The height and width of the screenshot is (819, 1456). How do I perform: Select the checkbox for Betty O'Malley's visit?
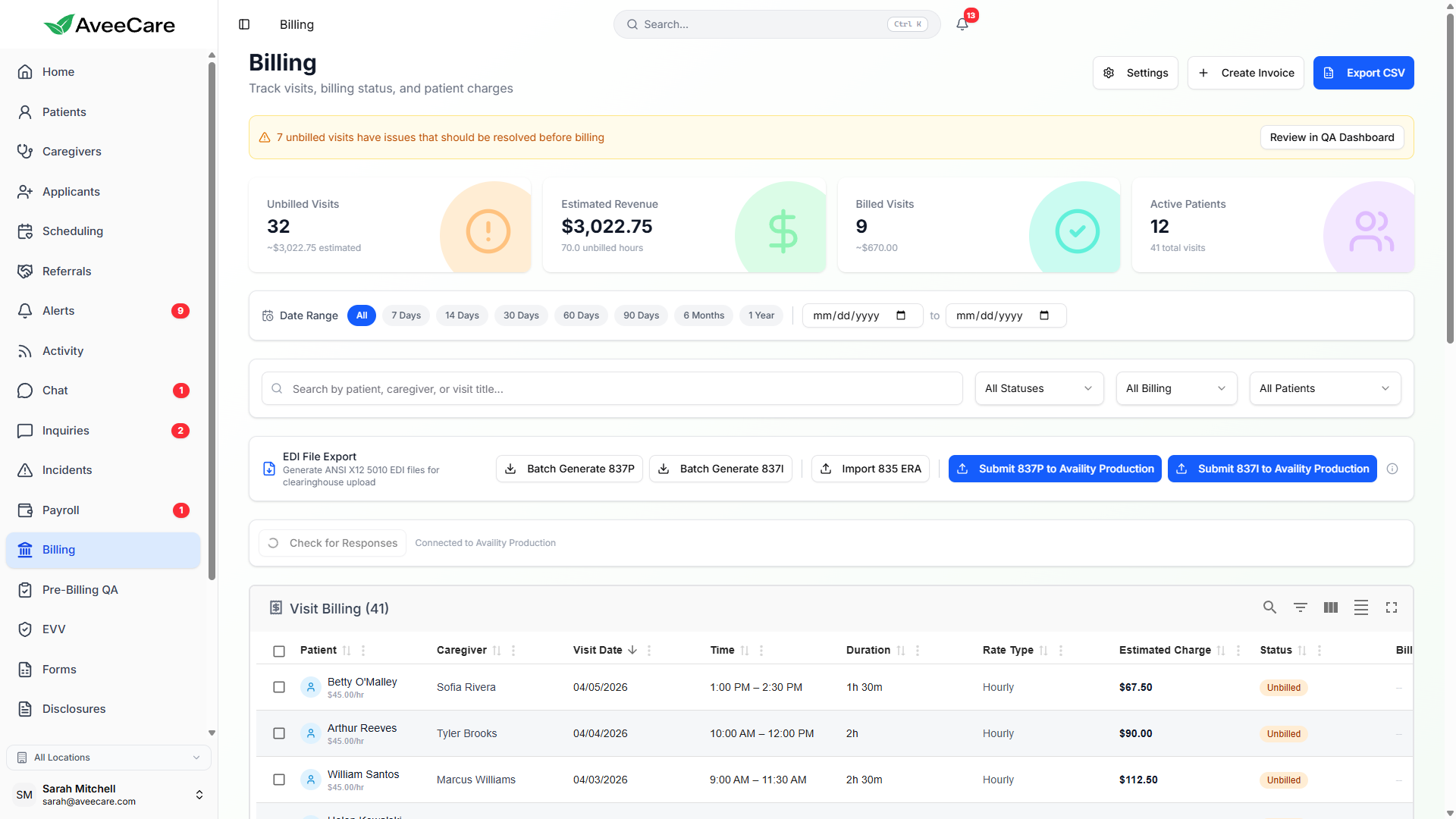tap(278, 687)
